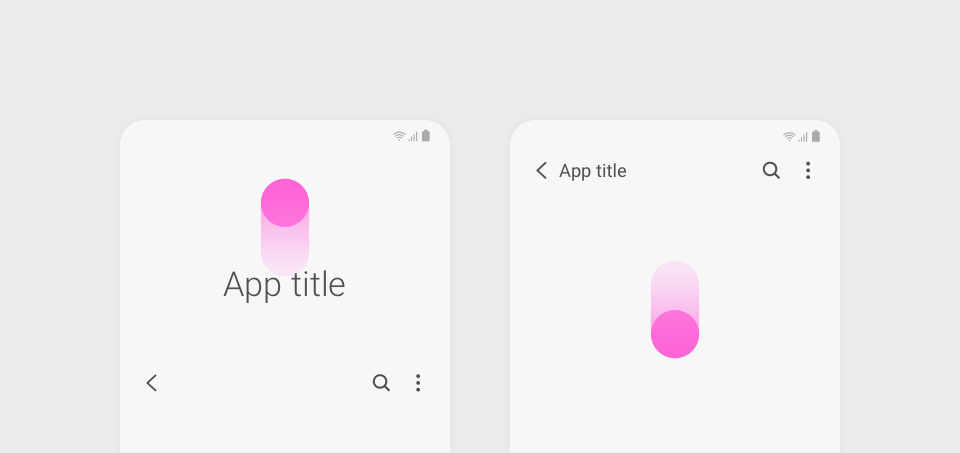Open search in the collapsed app bar phone
This screenshot has height=453, width=960.
(771, 170)
